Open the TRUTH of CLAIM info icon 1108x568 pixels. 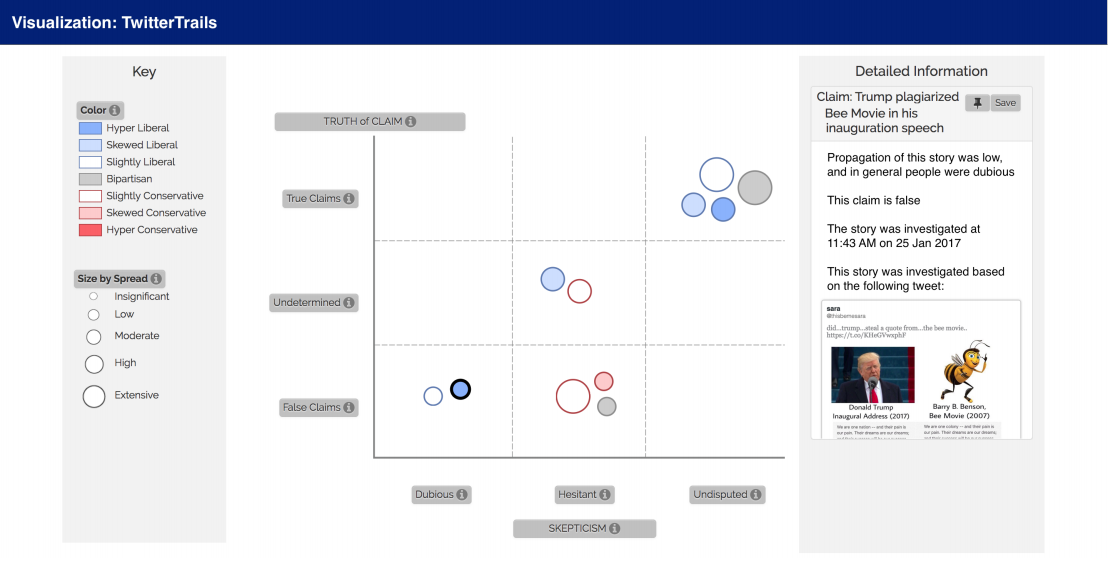click(411, 122)
